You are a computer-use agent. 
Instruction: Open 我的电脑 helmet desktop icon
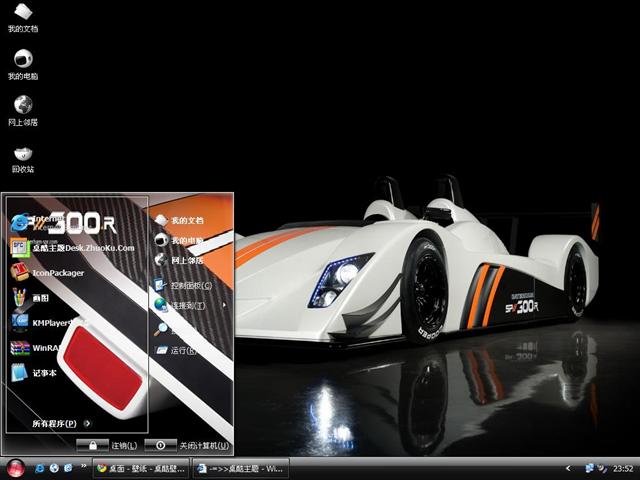tap(23, 65)
